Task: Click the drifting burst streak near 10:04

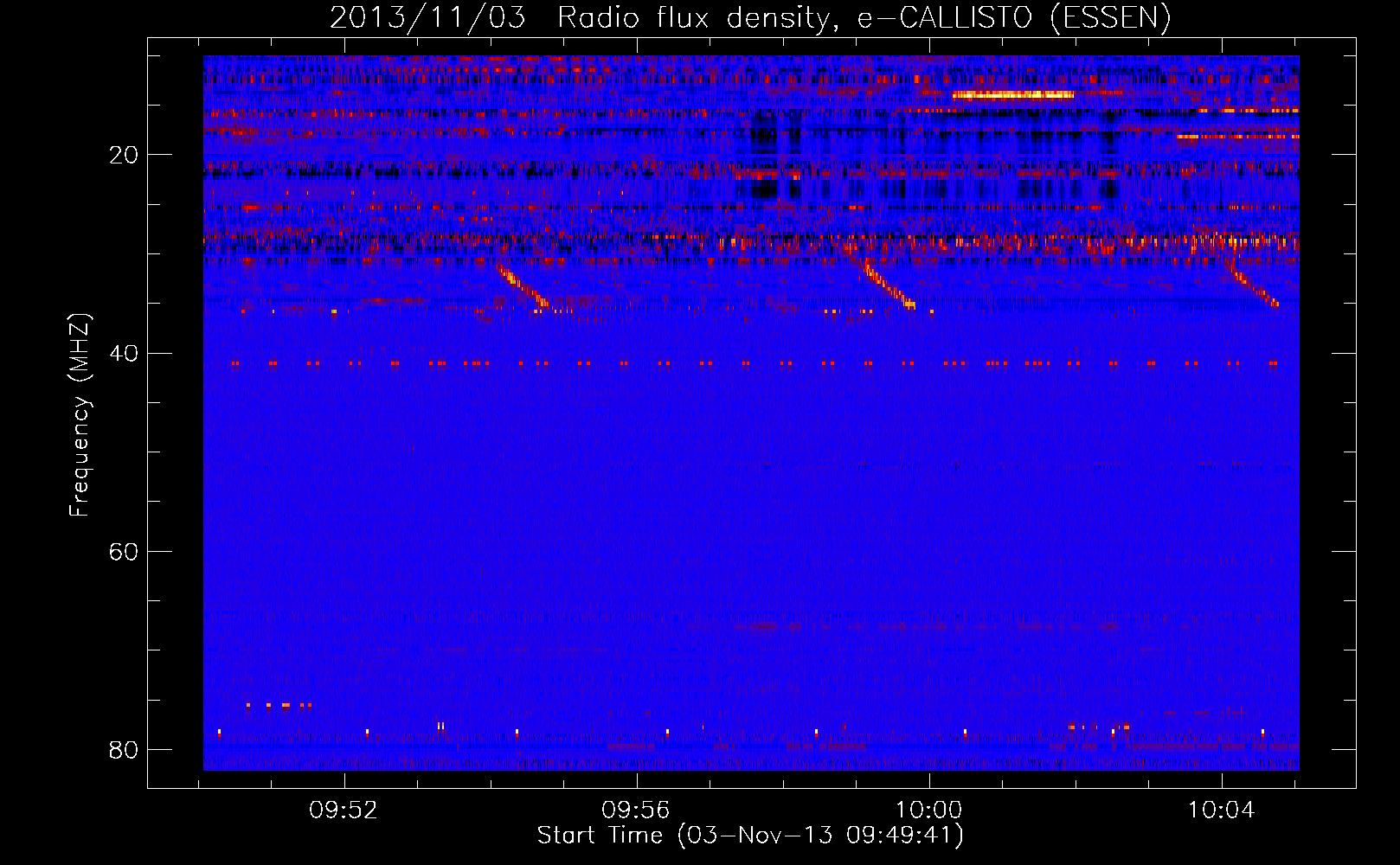Action: coord(1253,284)
